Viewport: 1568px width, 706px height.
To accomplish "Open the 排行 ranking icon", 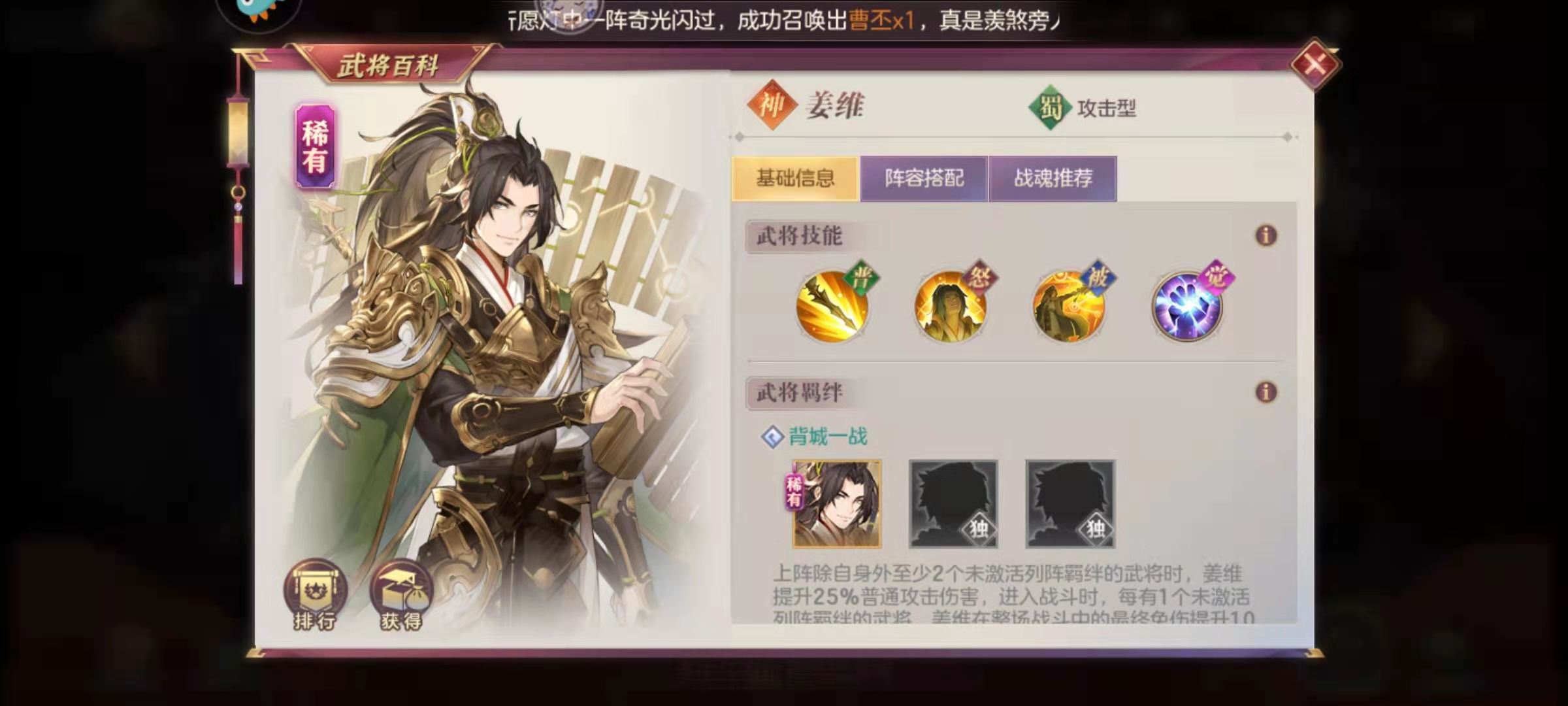I will [x=315, y=595].
